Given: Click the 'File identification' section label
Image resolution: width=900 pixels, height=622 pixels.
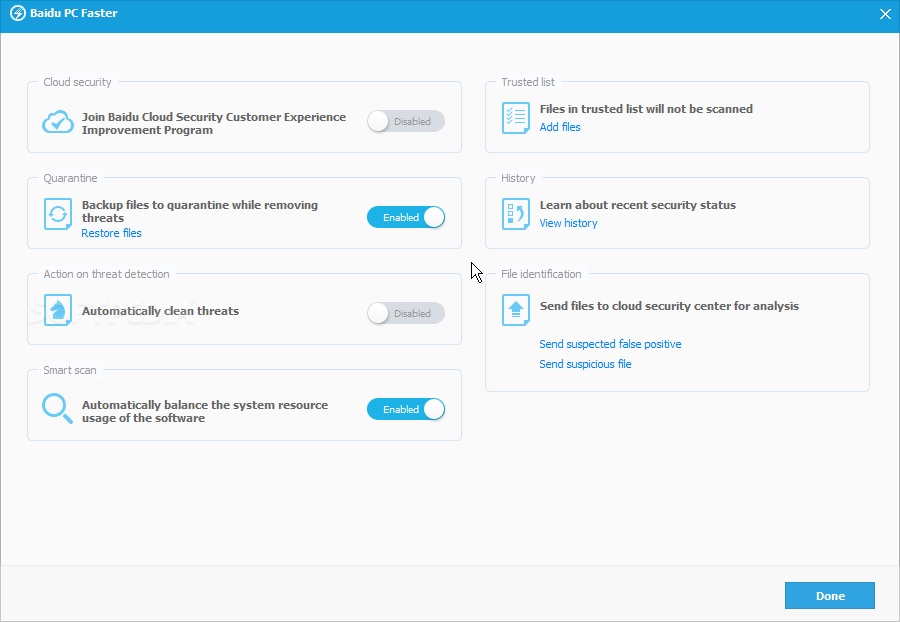Looking at the screenshot, I should point(541,274).
